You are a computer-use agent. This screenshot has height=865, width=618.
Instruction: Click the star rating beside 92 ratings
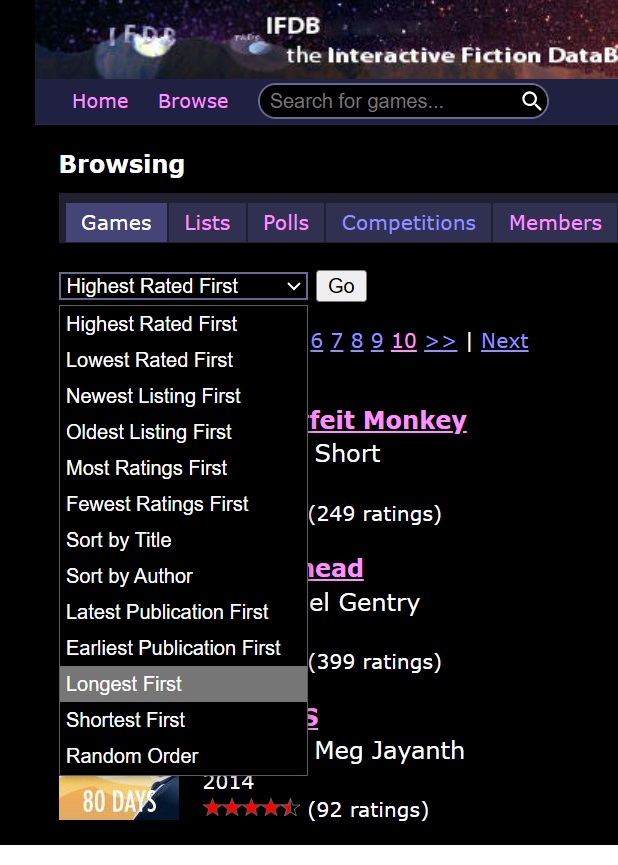tap(251, 809)
